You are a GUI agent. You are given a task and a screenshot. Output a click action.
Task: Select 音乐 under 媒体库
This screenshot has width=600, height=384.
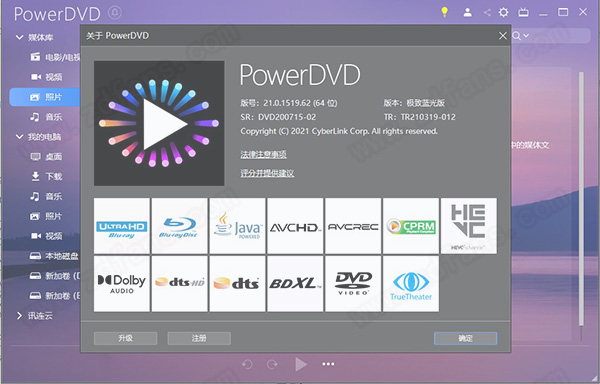[x=46, y=117]
